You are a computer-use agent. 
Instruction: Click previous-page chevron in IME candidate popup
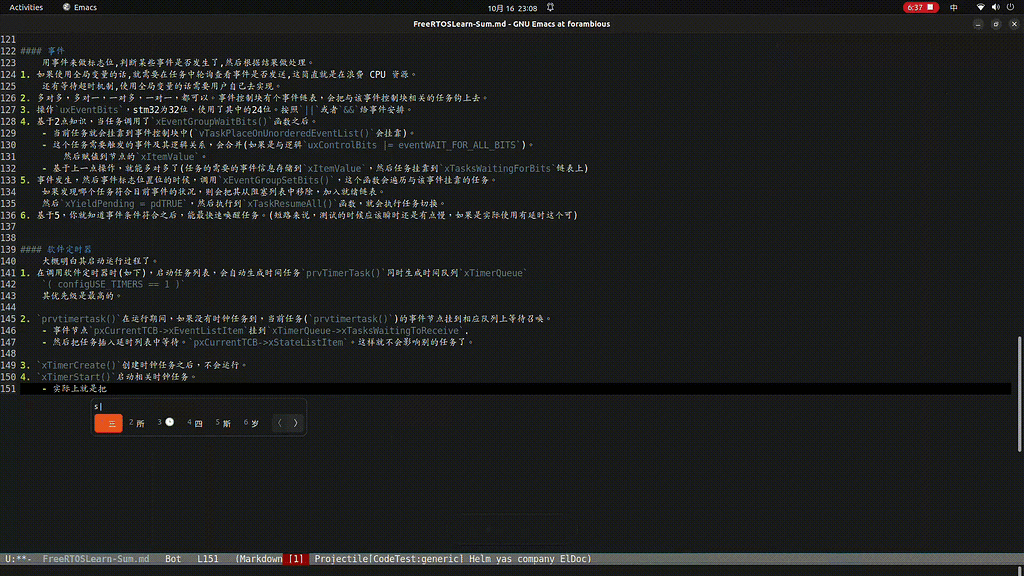280,422
